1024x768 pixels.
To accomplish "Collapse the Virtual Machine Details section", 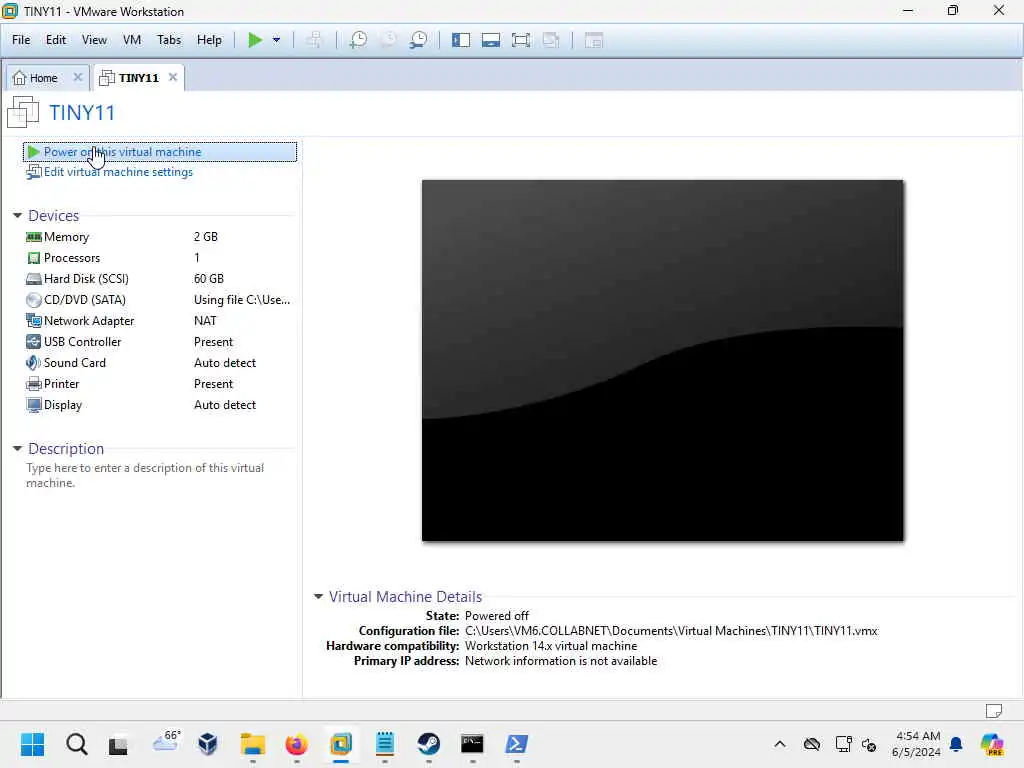I will click(319, 596).
